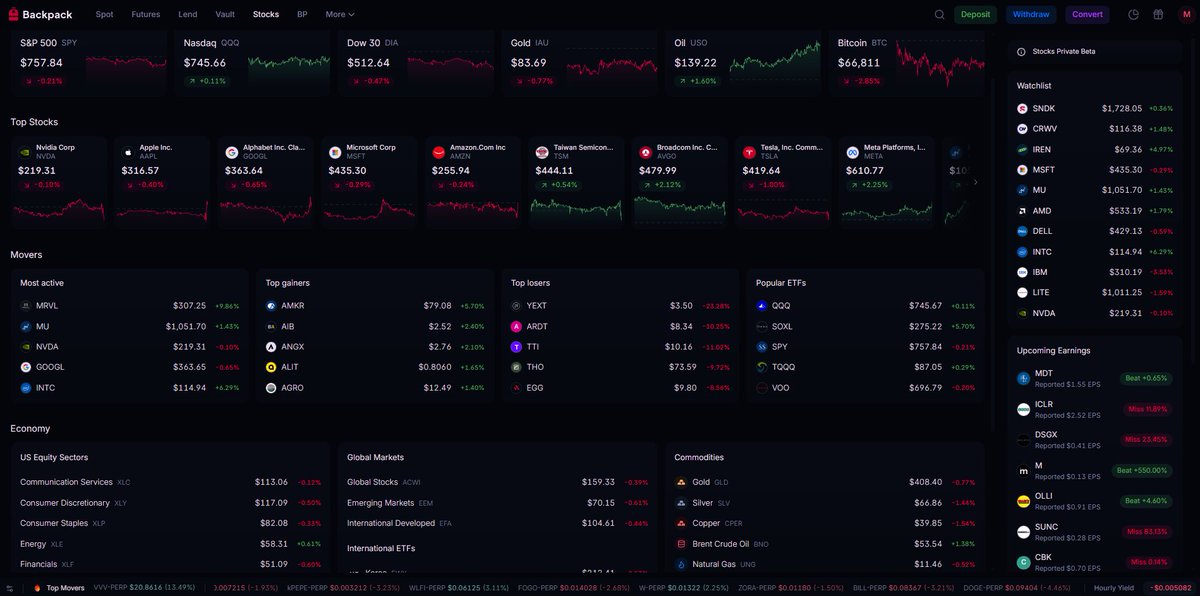Open the Bitcoin BTC index card
Image resolution: width=1200 pixels, height=596 pixels.
coord(907,62)
